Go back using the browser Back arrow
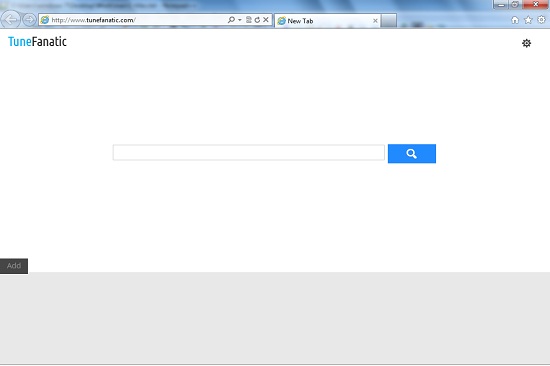Viewport: 550px width, 366px height. tap(11, 19)
